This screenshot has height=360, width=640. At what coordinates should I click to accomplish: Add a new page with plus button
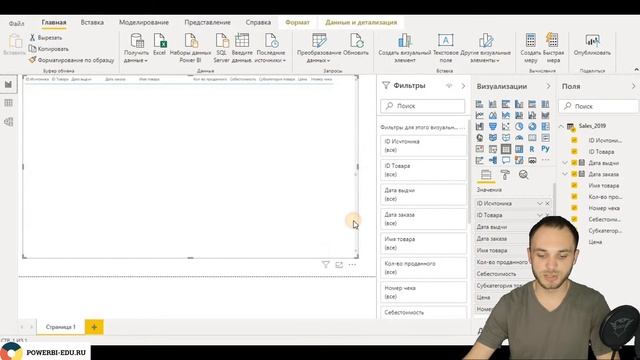[94, 327]
